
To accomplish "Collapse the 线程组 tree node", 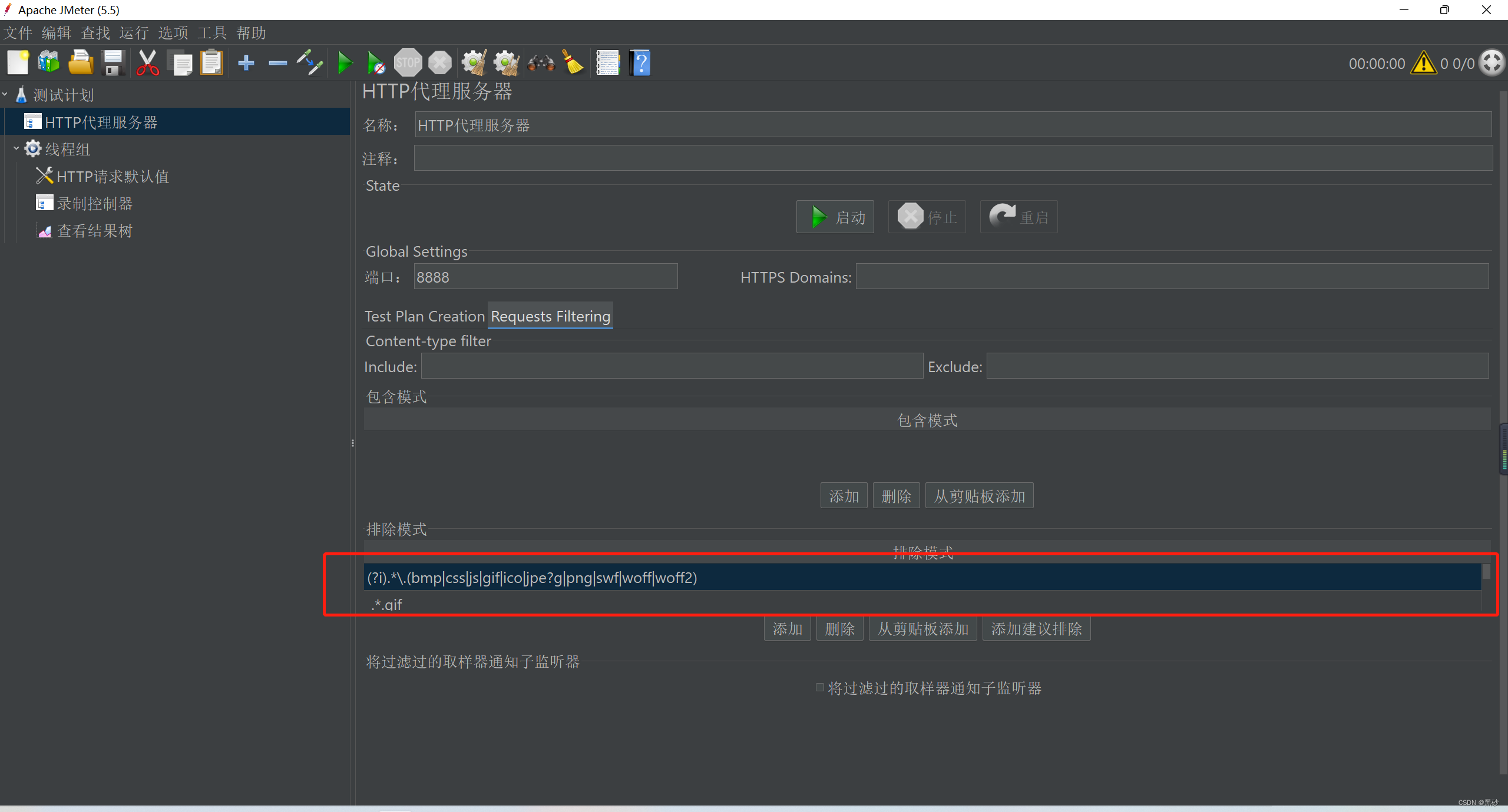I will click(16, 148).
